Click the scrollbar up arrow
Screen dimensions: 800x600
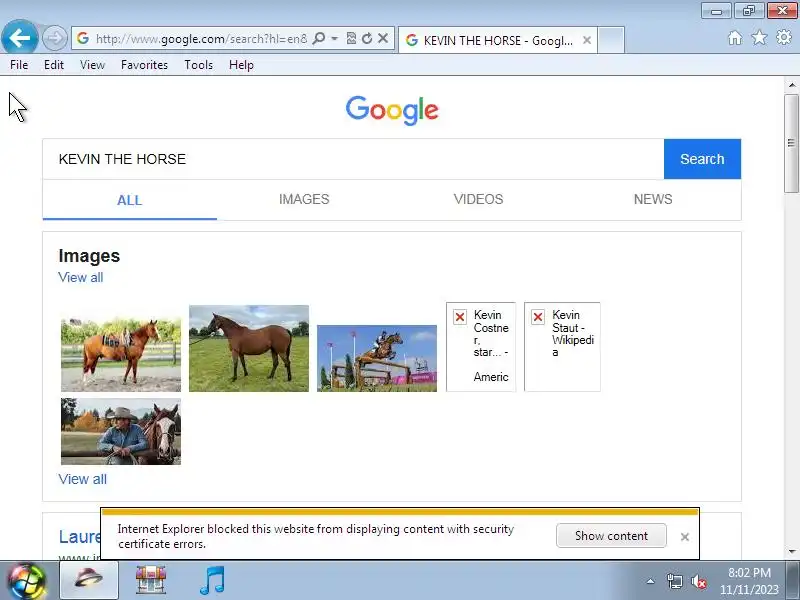click(792, 85)
